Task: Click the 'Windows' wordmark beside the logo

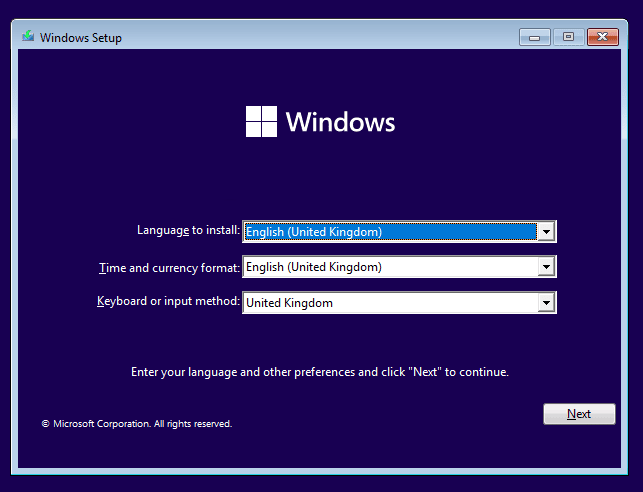Action: (x=340, y=122)
